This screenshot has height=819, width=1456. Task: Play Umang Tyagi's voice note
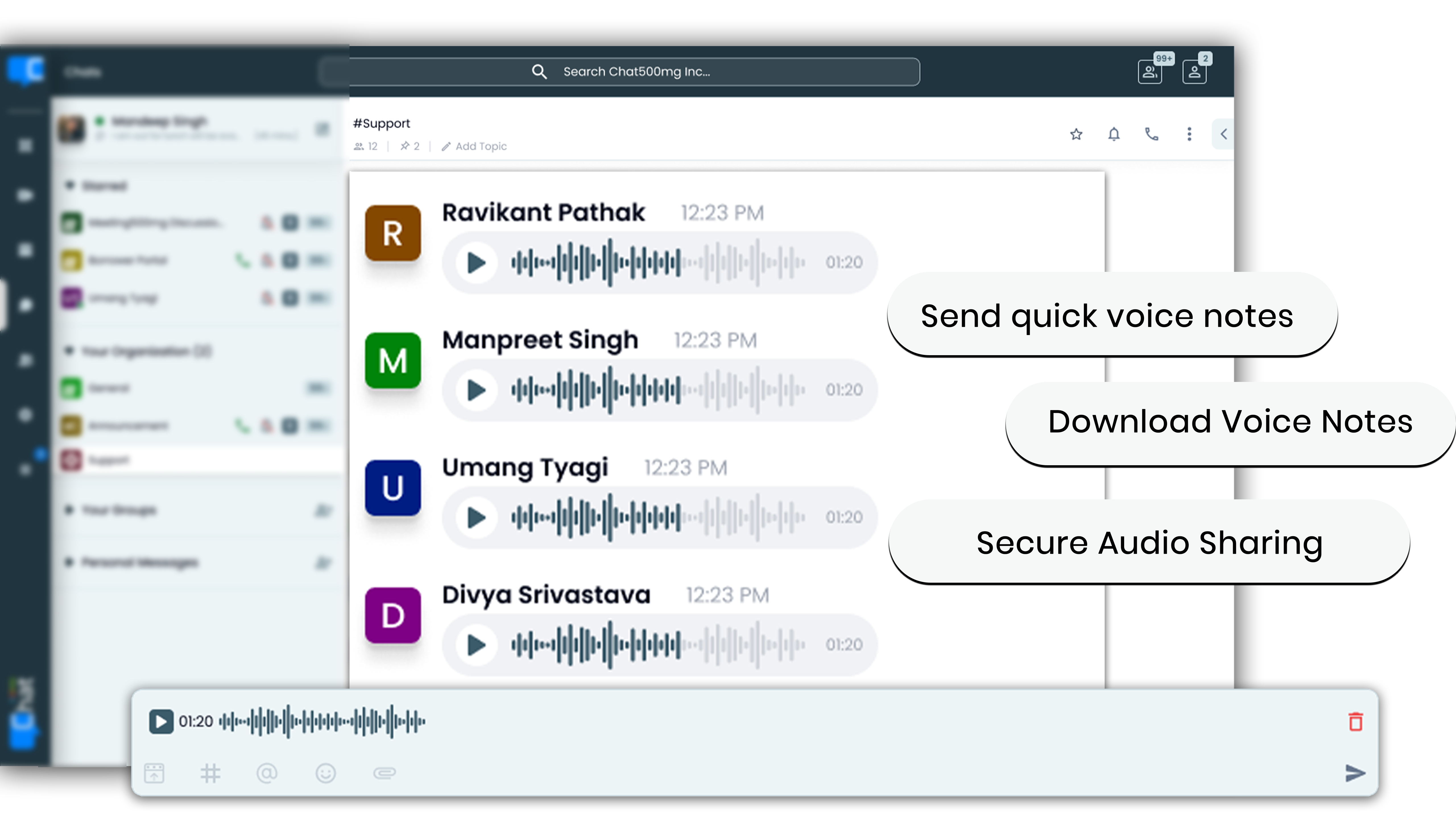click(477, 517)
